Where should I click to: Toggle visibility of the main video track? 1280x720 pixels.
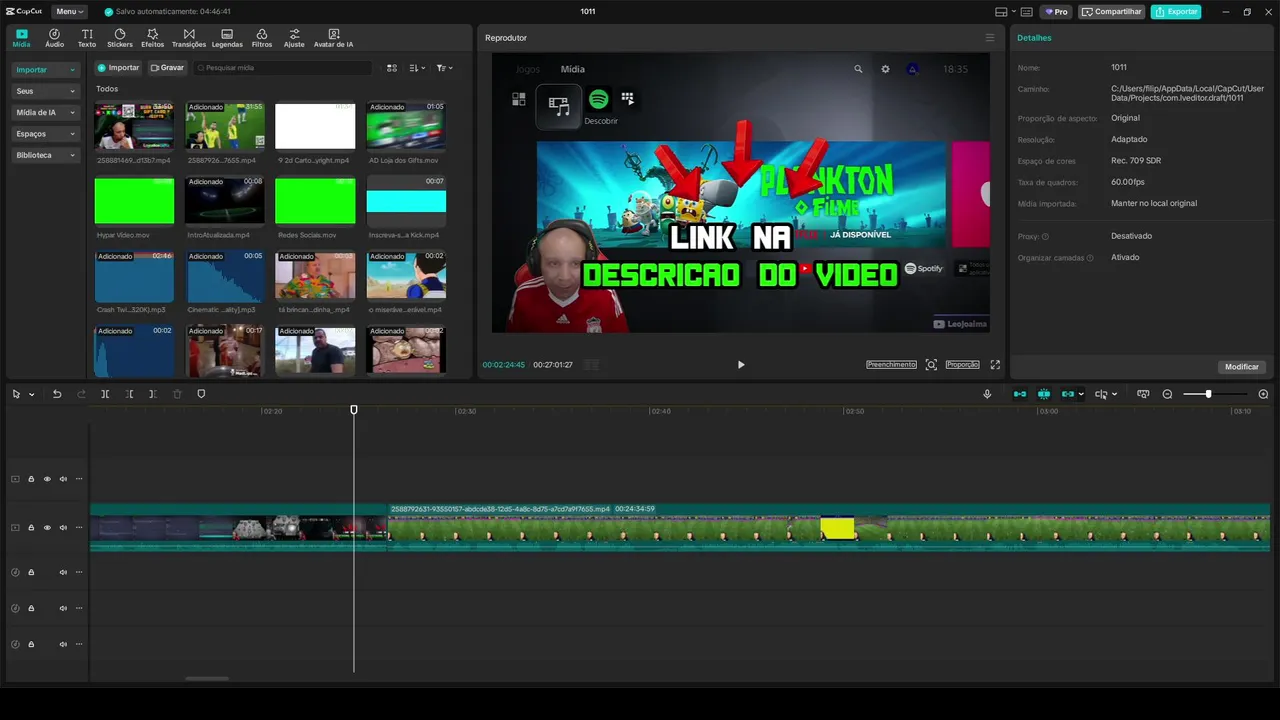[x=47, y=528]
